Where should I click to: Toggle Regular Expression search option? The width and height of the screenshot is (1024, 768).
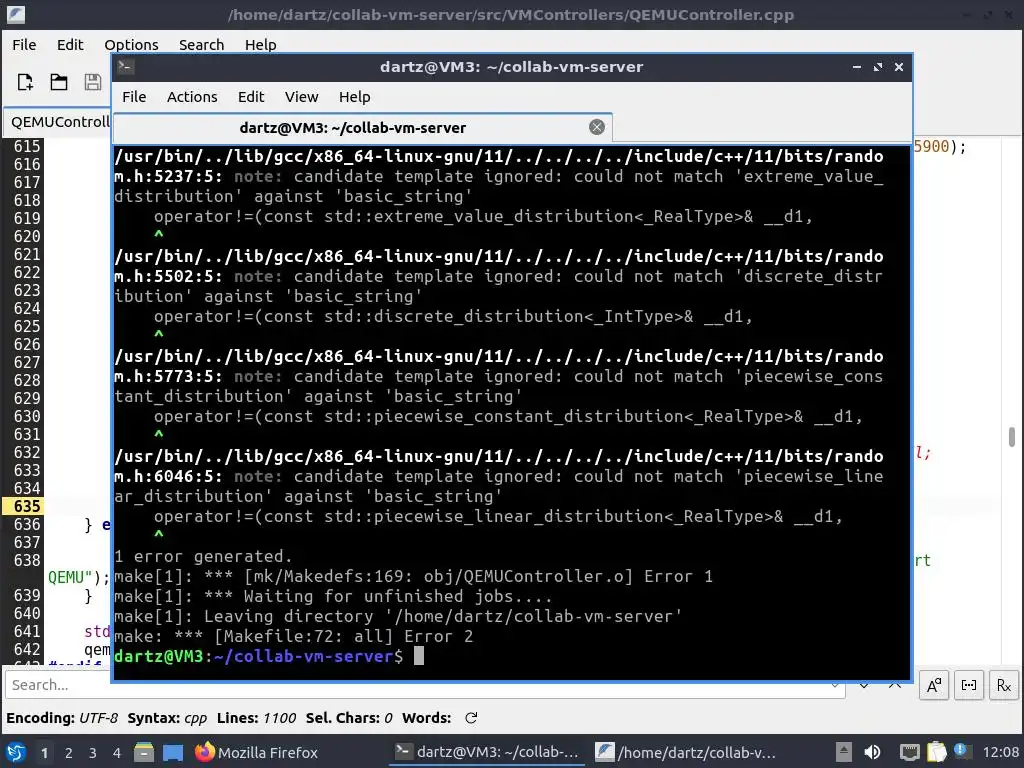(x=1004, y=685)
